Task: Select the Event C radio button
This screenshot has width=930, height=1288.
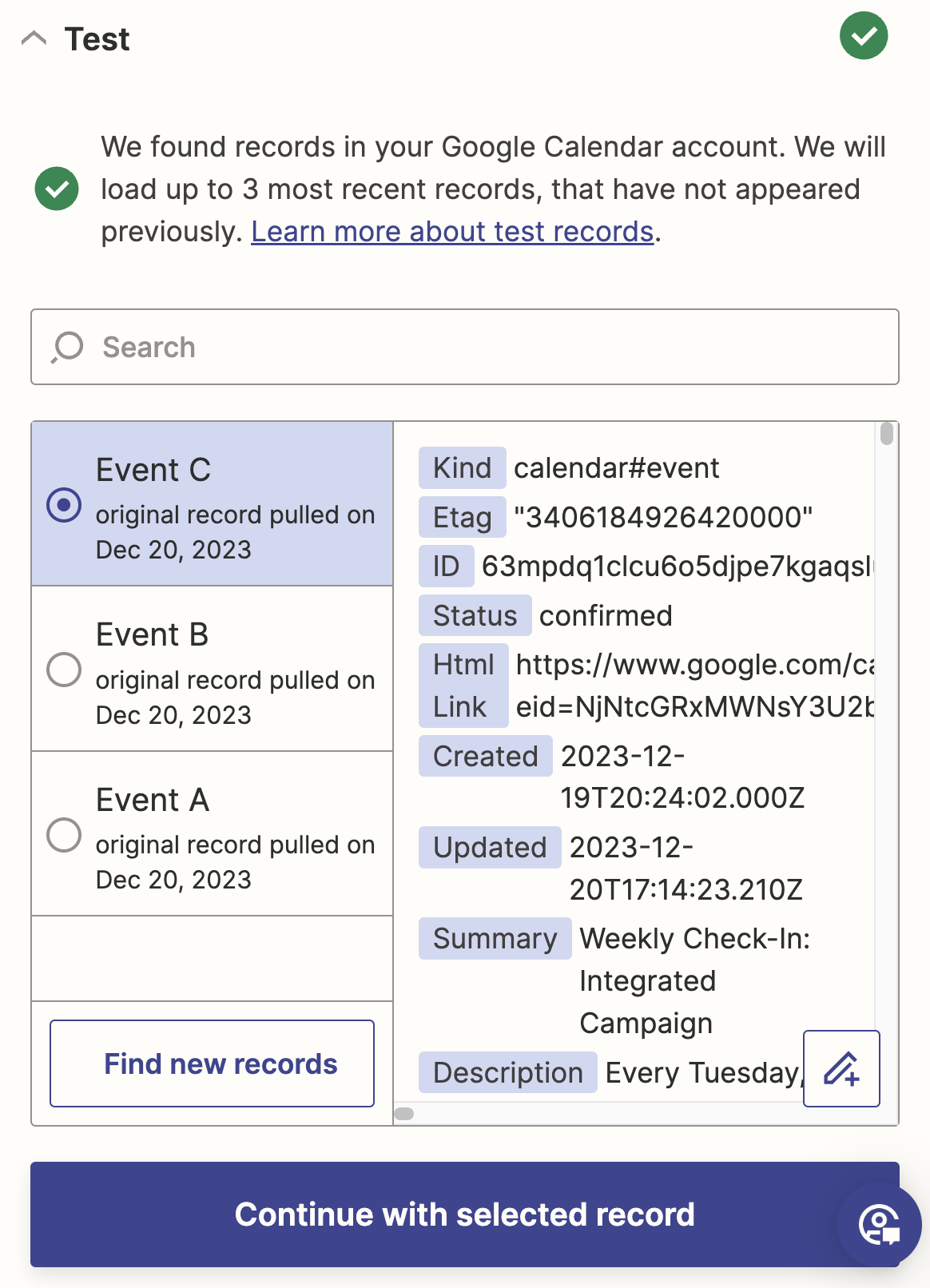Action: coord(64,505)
